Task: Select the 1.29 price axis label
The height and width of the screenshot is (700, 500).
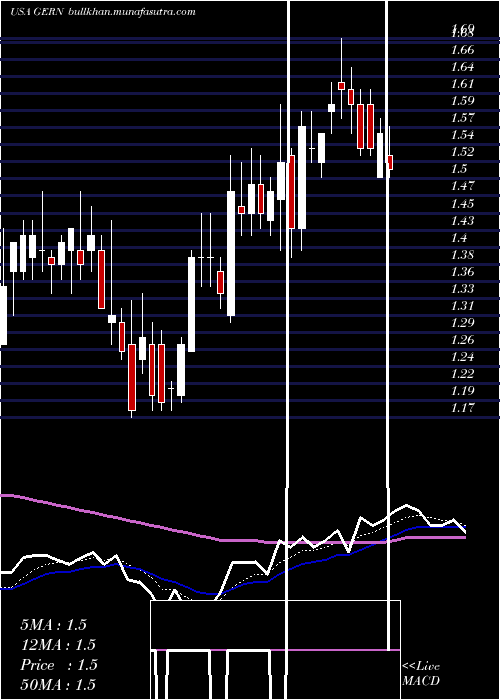Action: coord(462,323)
